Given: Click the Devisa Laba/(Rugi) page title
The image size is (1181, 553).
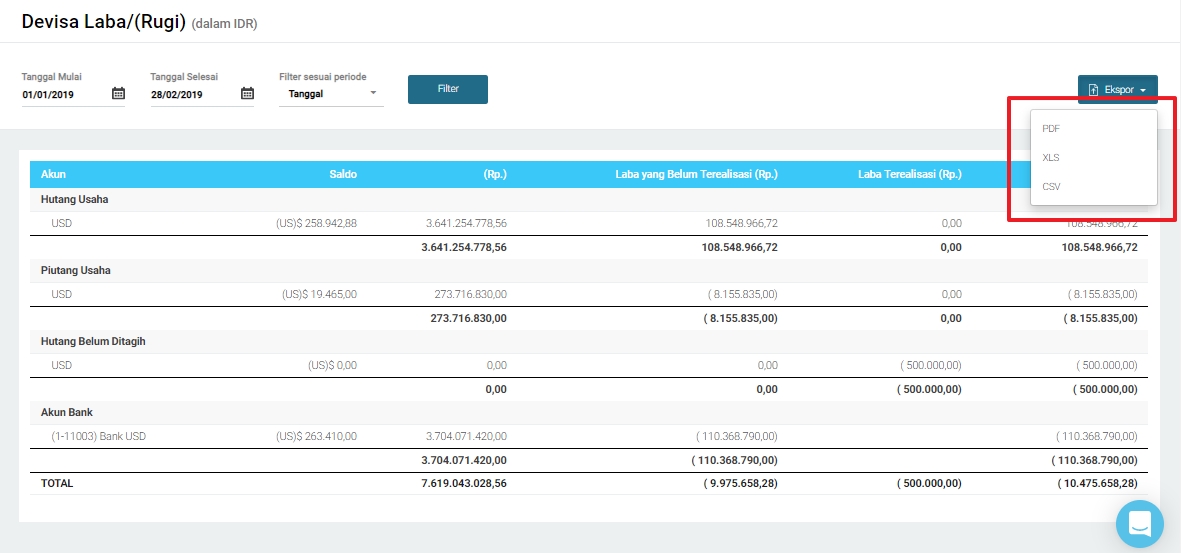Looking at the screenshot, I should [x=103, y=21].
